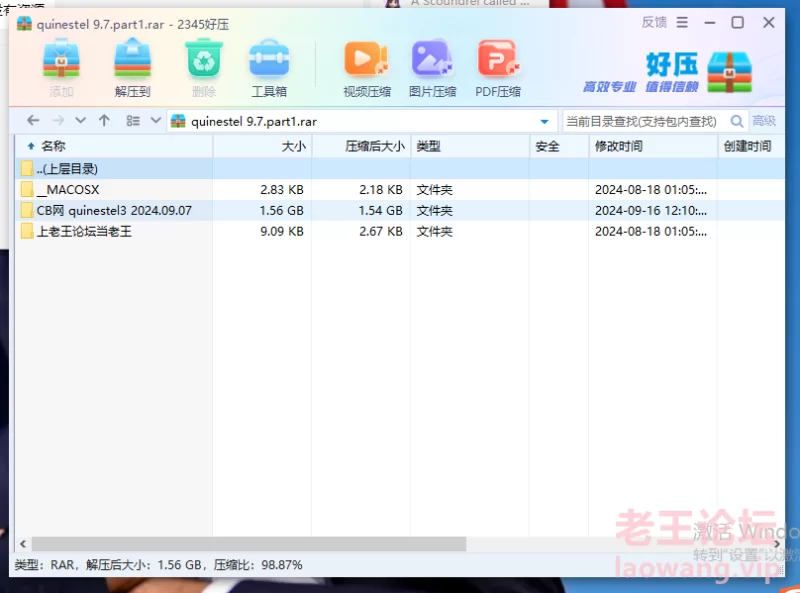Click the 上老王论坛当老王 folder icon

click(x=28, y=231)
